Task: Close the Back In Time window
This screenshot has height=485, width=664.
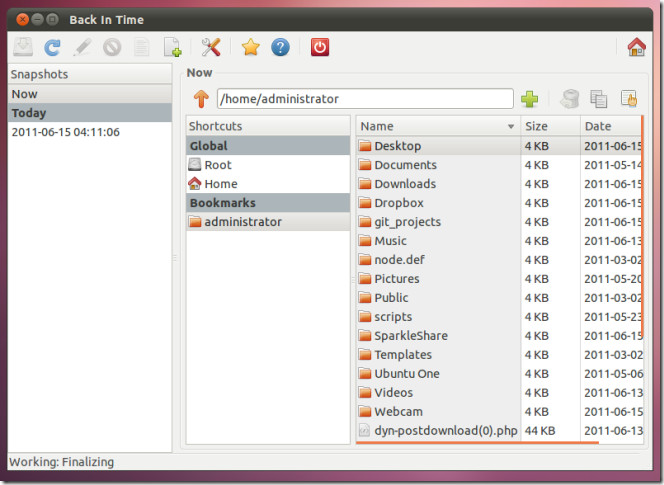Action: tap(23, 19)
